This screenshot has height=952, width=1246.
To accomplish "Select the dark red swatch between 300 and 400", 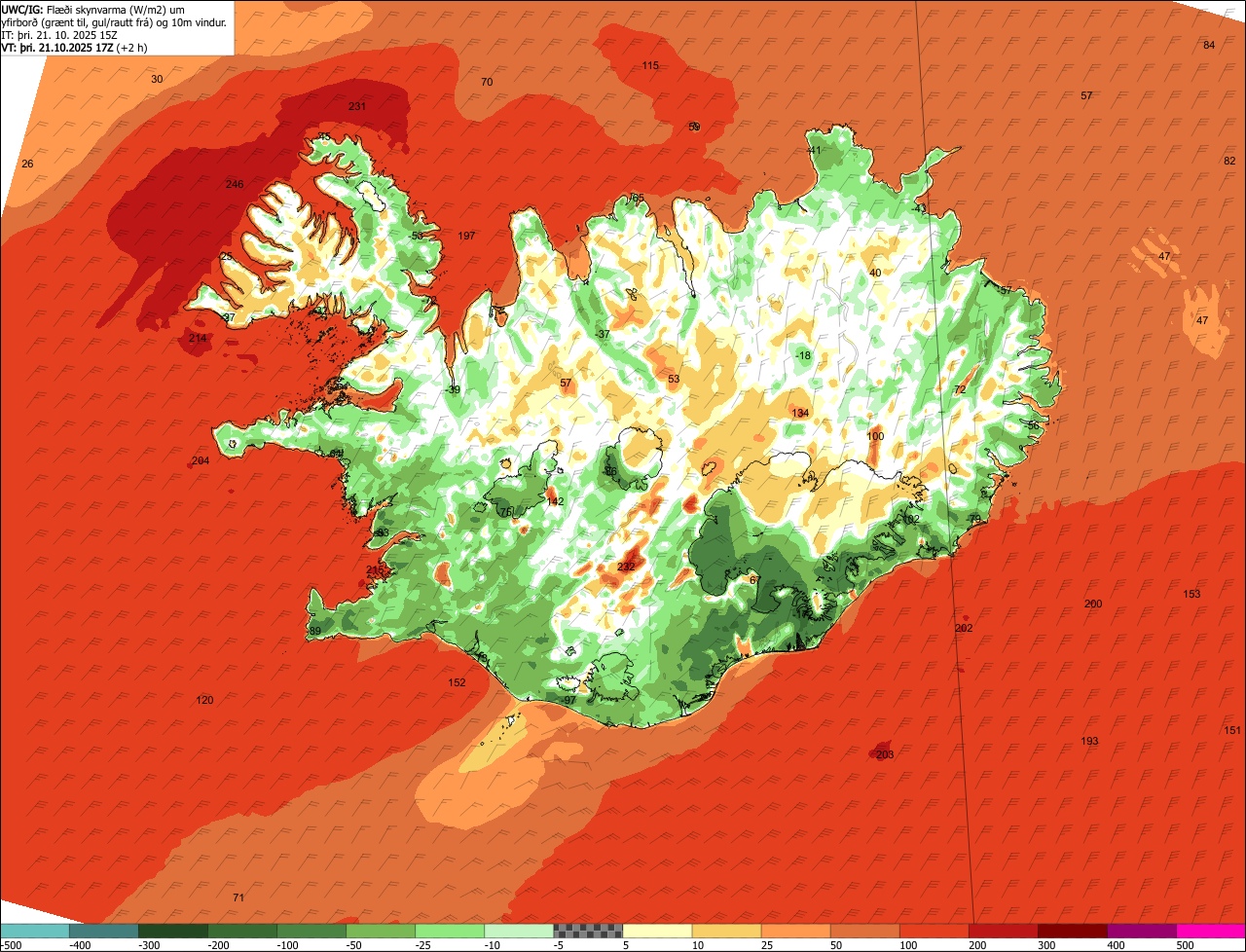I will click(x=1073, y=931).
